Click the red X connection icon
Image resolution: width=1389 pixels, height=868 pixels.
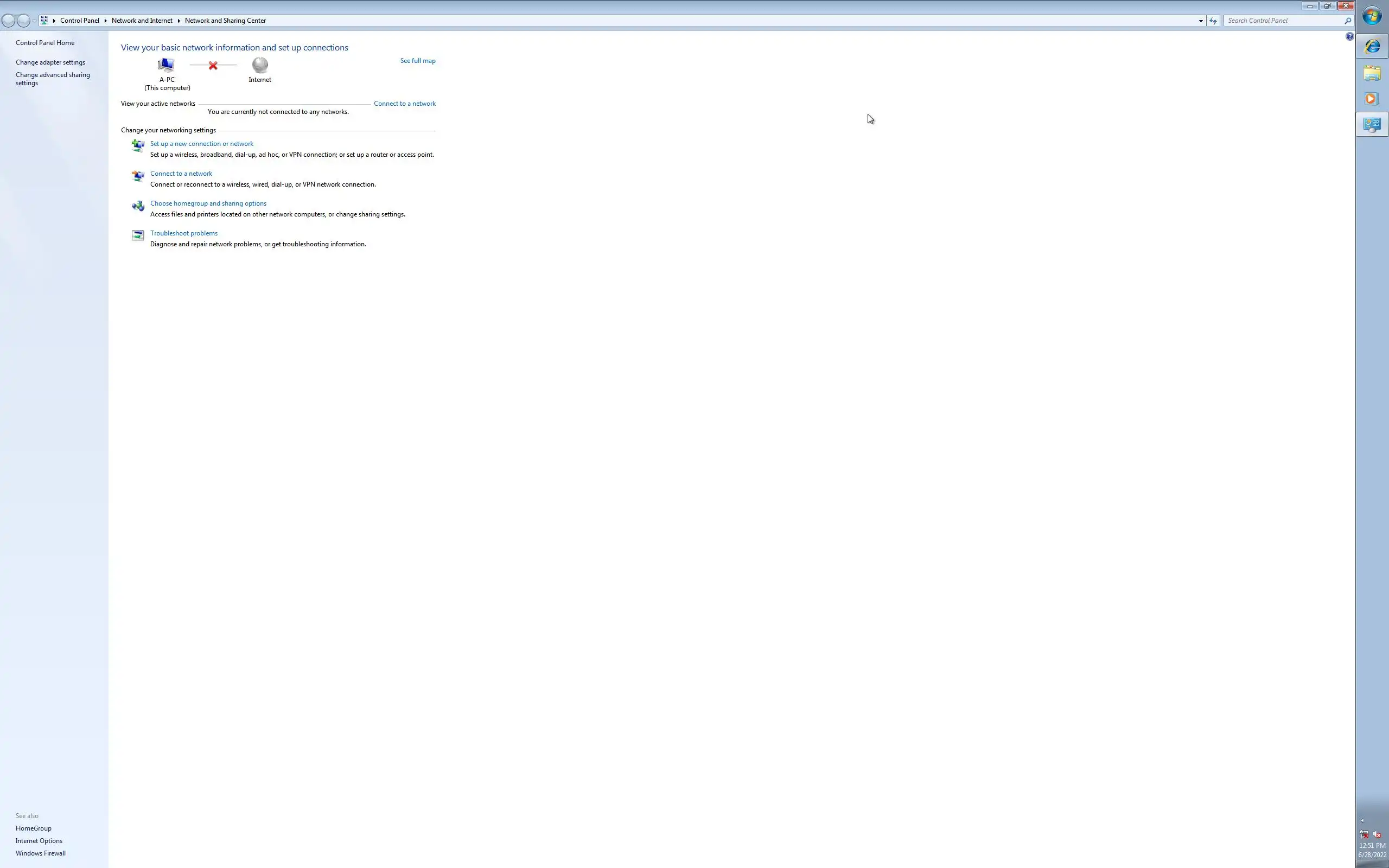tap(213, 66)
